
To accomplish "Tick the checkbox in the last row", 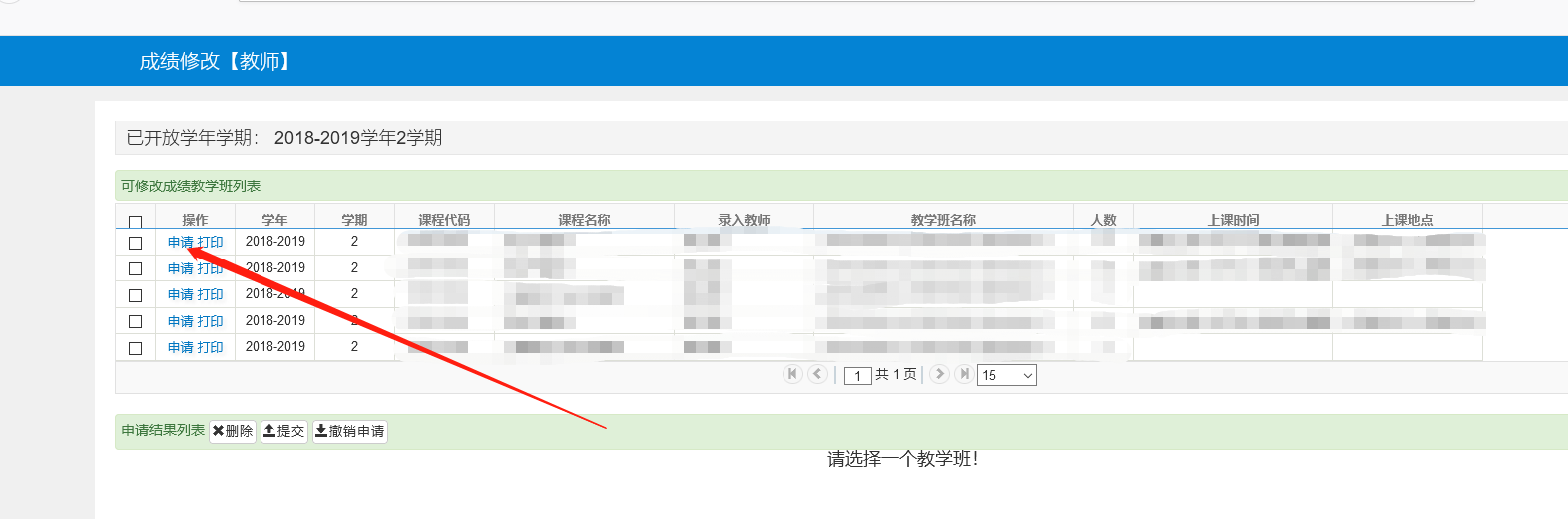I will tap(135, 348).
